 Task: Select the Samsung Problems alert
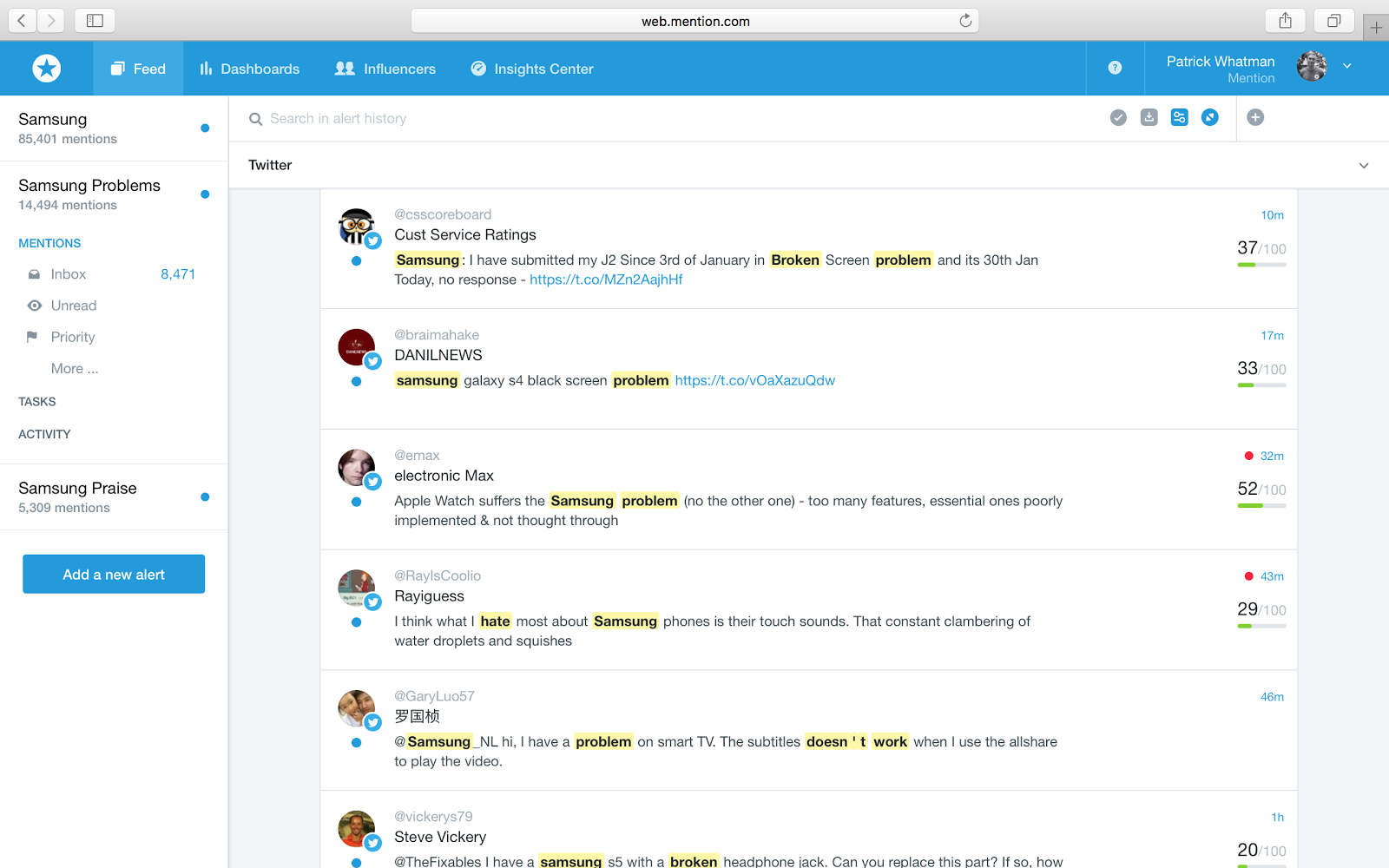[114, 194]
